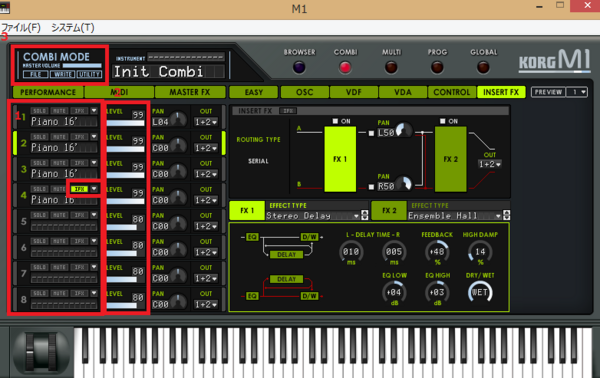The width and height of the screenshot is (600, 378).
Task: Toggle the checkbox beside R50 pan
Action: (371, 187)
